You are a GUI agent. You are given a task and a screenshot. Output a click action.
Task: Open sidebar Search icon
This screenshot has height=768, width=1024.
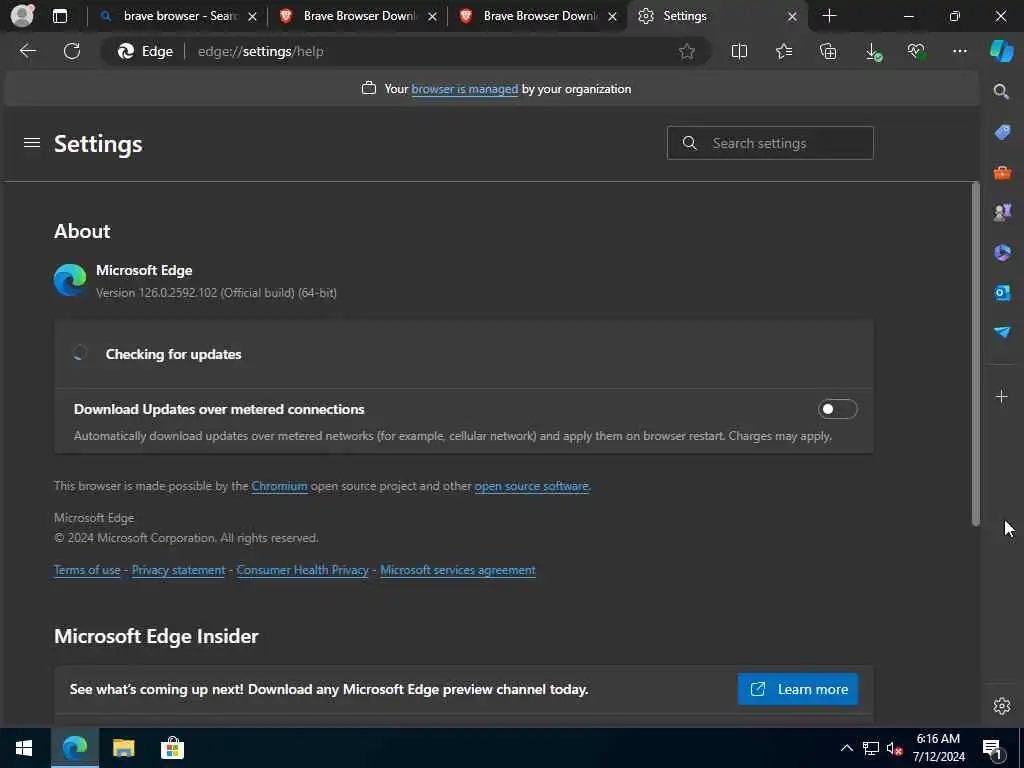click(x=1002, y=91)
